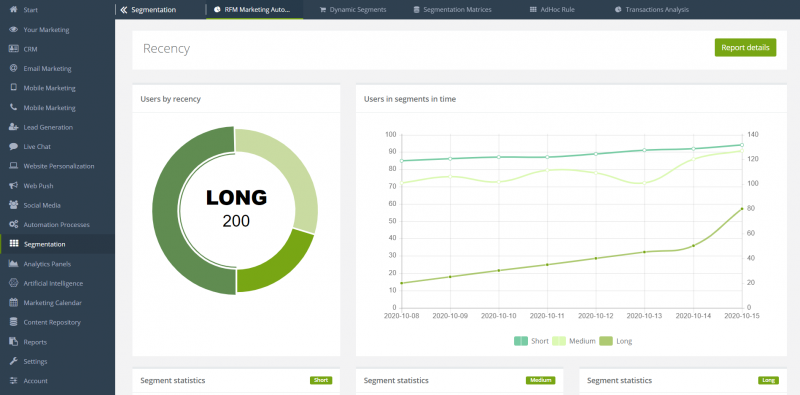Click the Report details button
800x395 pixels.
[745, 47]
